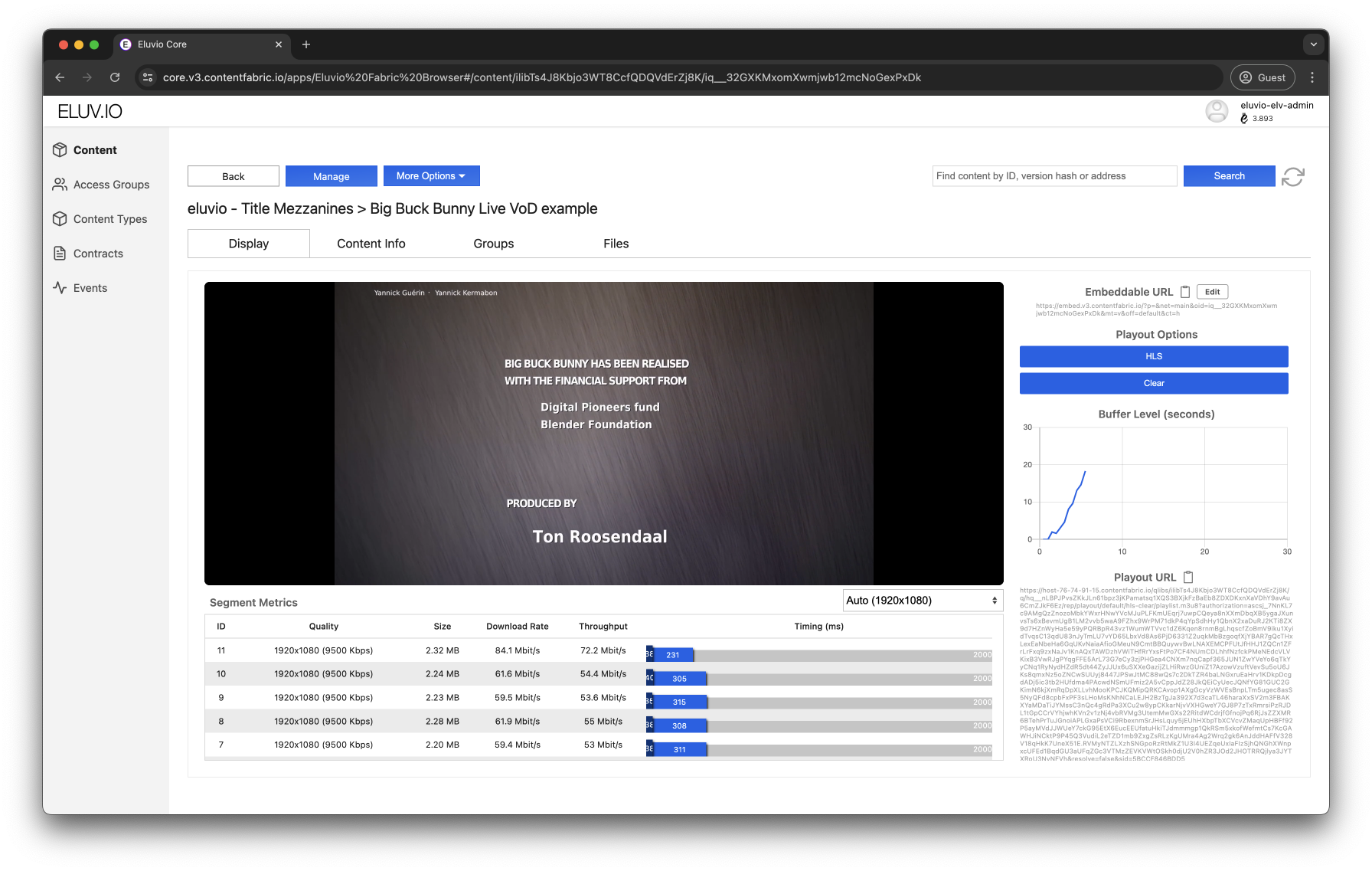Viewport: 1372px width, 871px height.
Task: Copy the Playout URL to clipboard
Action: tap(1188, 577)
